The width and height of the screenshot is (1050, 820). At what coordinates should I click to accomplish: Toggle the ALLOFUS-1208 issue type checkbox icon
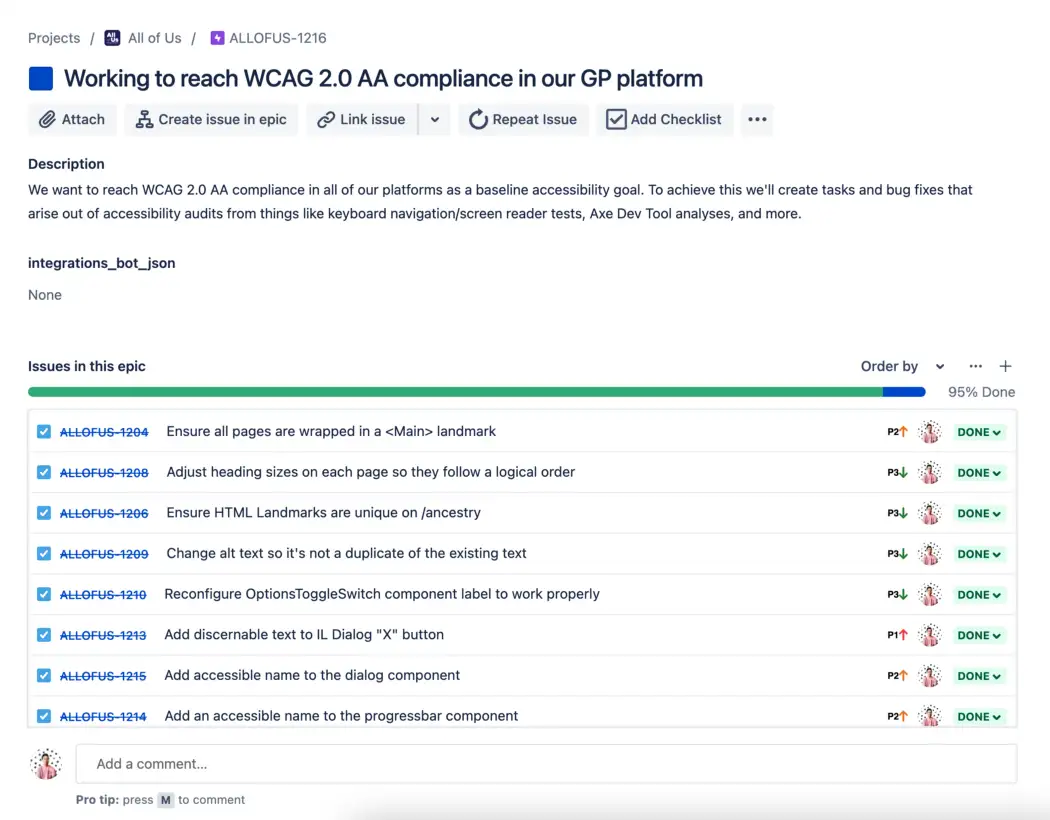pos(44,473)
